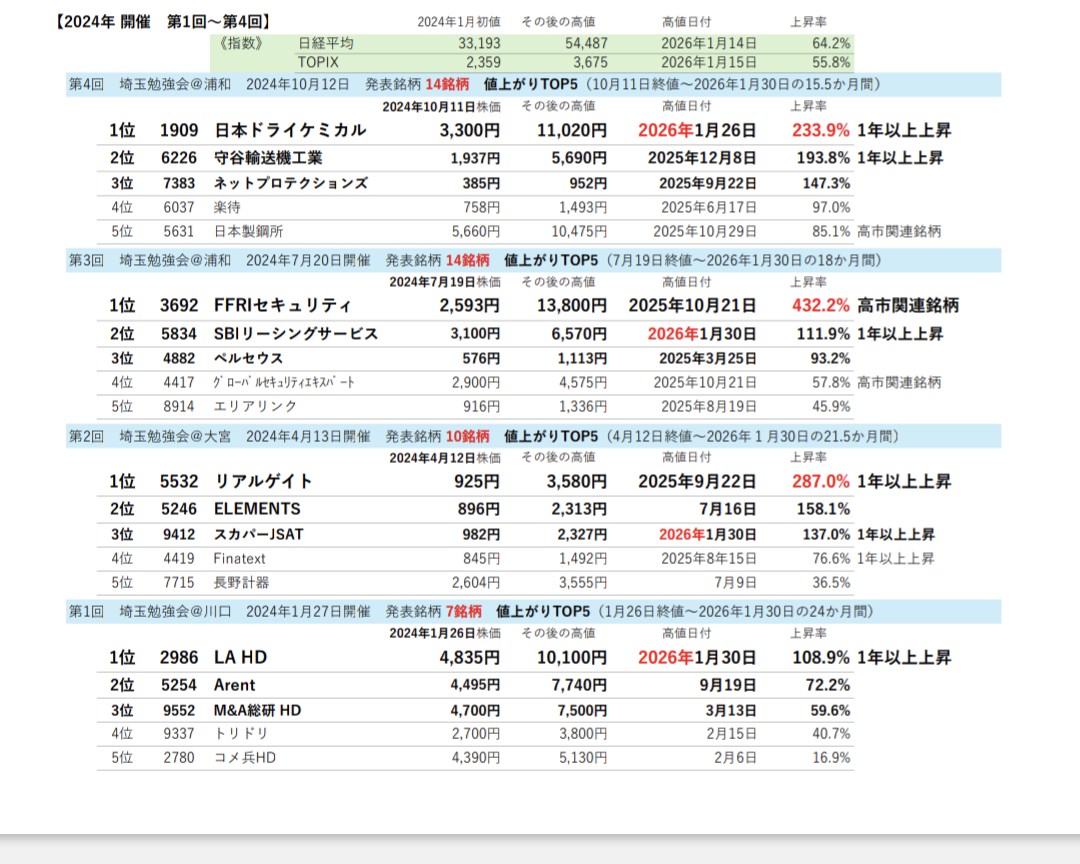The image size is (1080, 864).
Task: Select the high price 13,800円
Action: coord(572,305)
